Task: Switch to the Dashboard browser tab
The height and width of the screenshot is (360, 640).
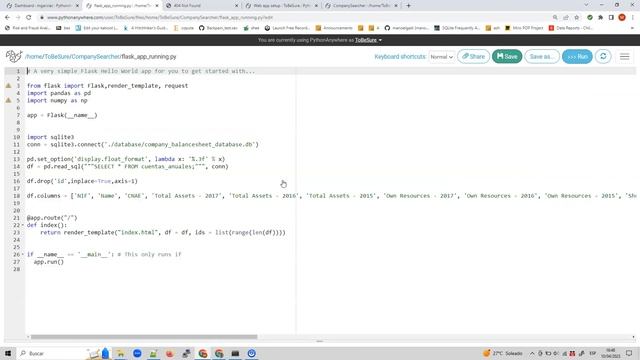Action: point(42,6)
